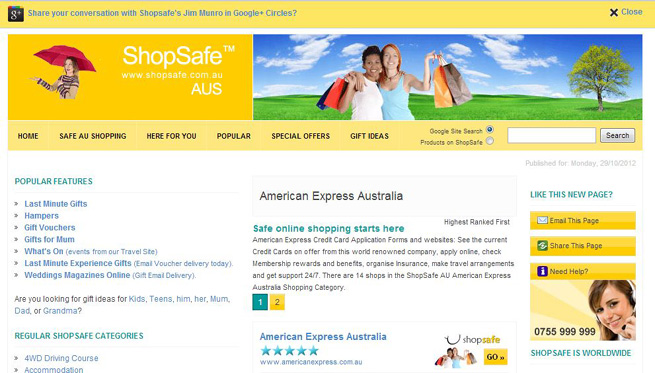Image resolution: width=655 pixels, height=373 pixels.
Task: Click the Share This Page icon
Action: click(542, 246)
